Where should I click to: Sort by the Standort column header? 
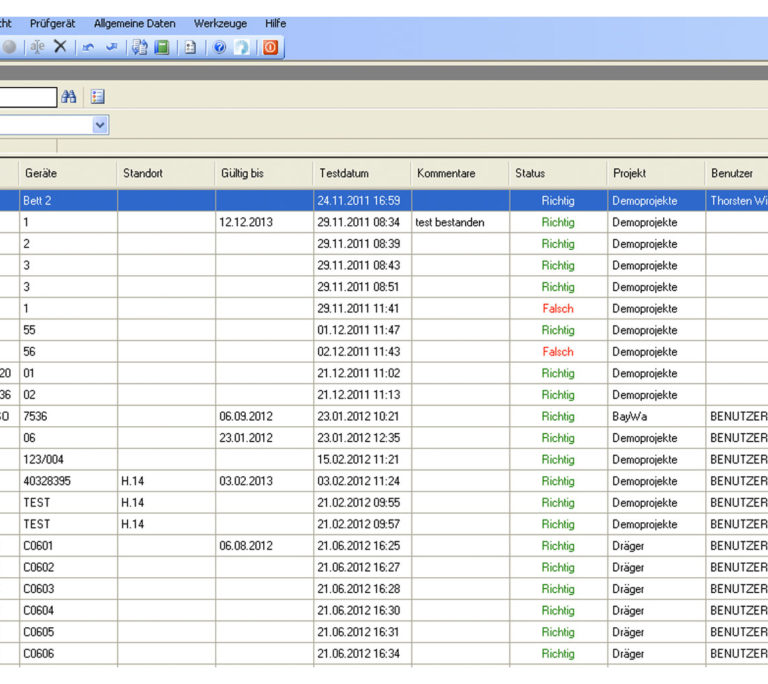tap(166, 173)
